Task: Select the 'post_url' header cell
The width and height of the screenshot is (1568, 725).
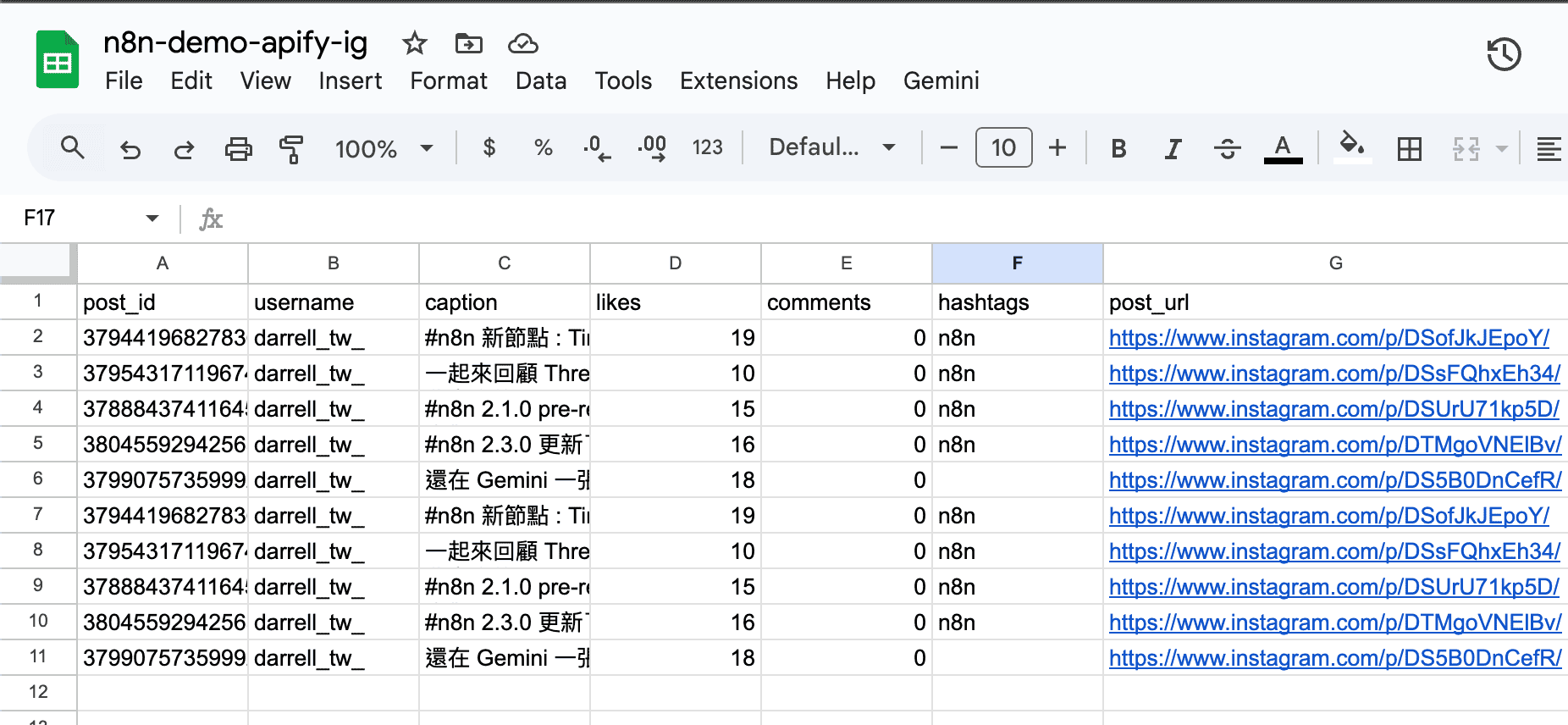Action: pos(1335,302)
